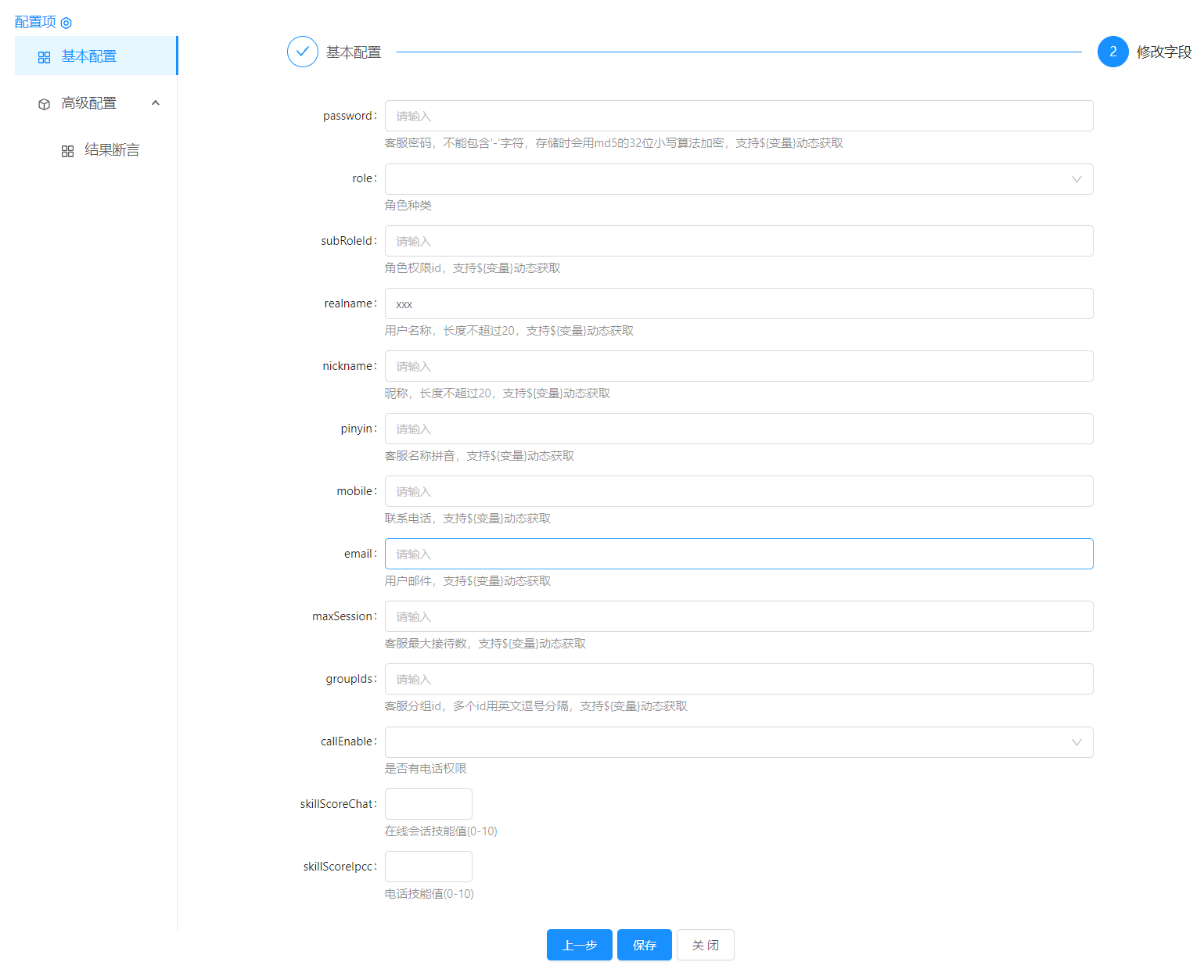Click the realname field containing xxx
The height and width of the screenshot is (980, 1204).
[x=739, y=303]
